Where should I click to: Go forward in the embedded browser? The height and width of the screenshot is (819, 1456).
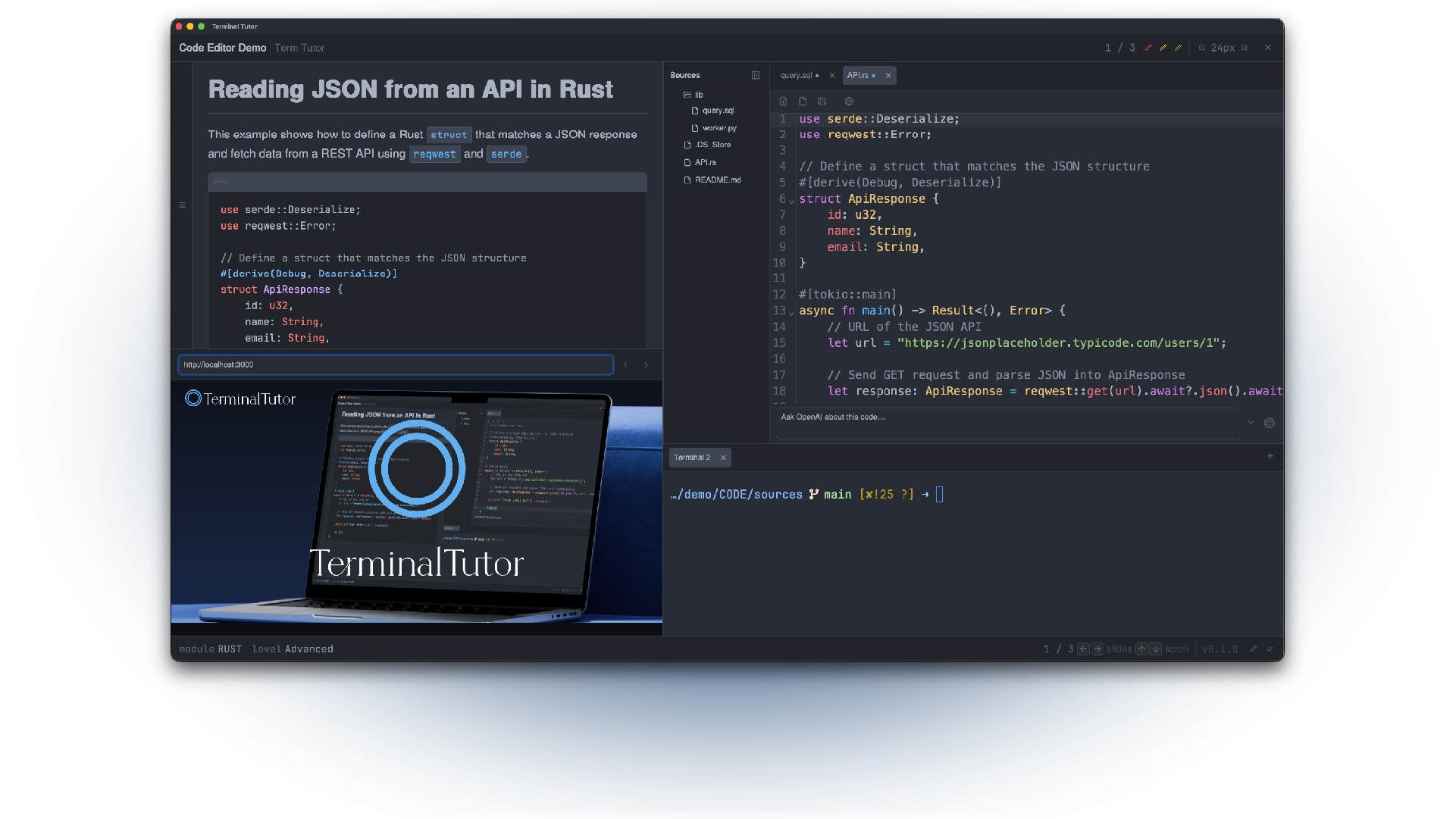[647, 365]
